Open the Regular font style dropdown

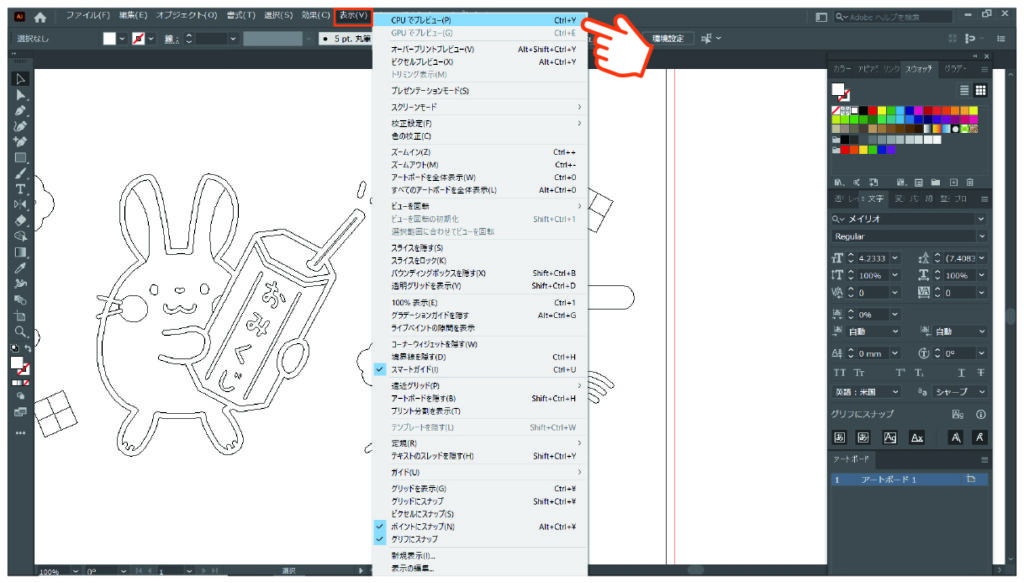981,236
